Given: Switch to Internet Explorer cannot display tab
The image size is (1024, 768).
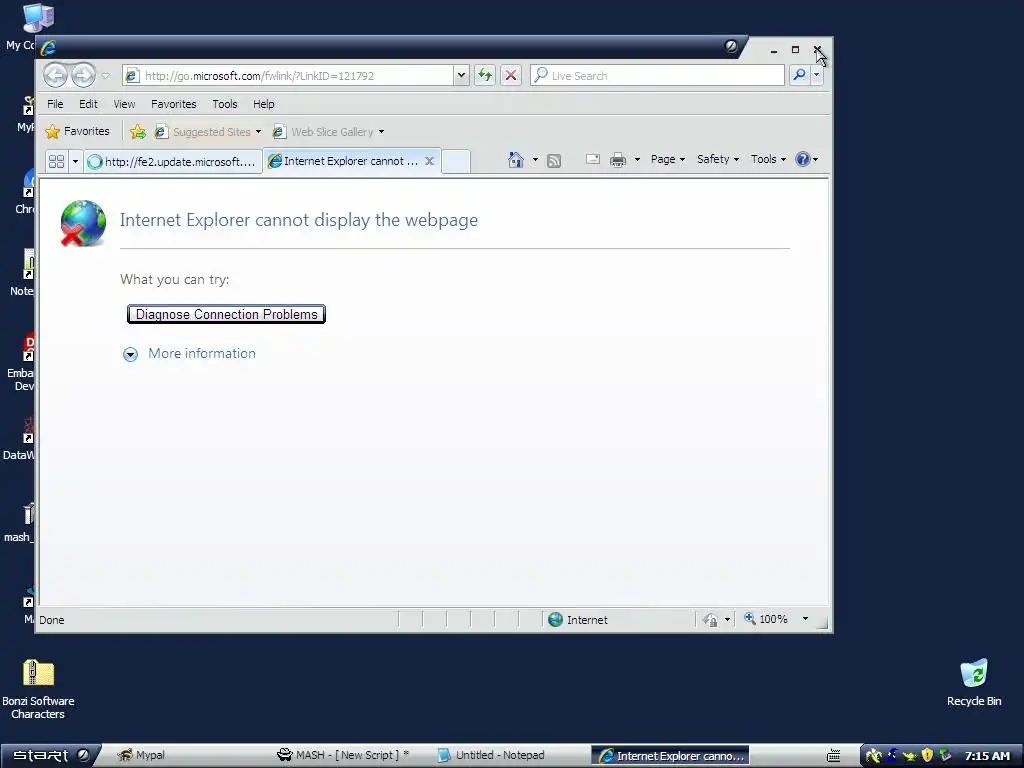Looking at the screenshot, I should coord(344,161).
